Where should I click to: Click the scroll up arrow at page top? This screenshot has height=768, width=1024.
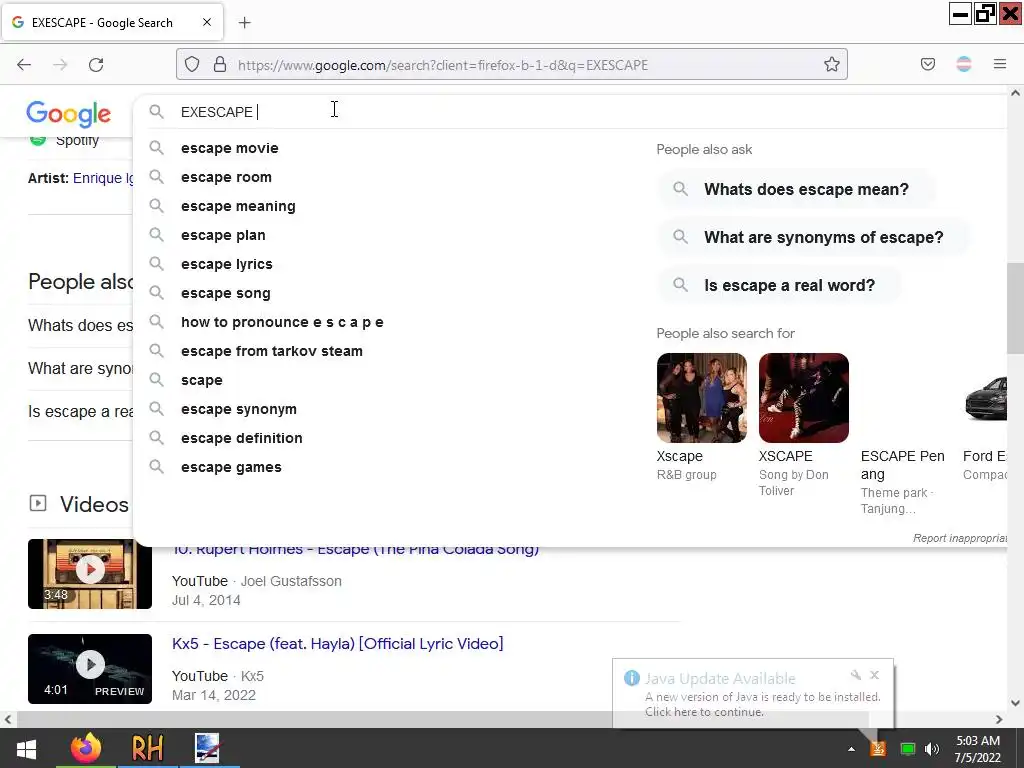click(1015, 93)
